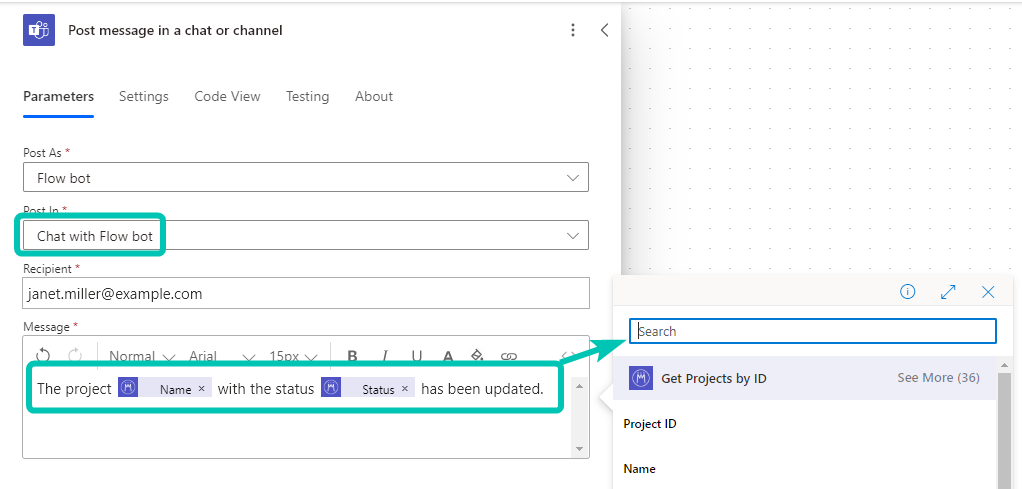Viewport: 1022px width, 489px height.
Task: Open the three-dot more options menu
Action: [x=572, y=30]
